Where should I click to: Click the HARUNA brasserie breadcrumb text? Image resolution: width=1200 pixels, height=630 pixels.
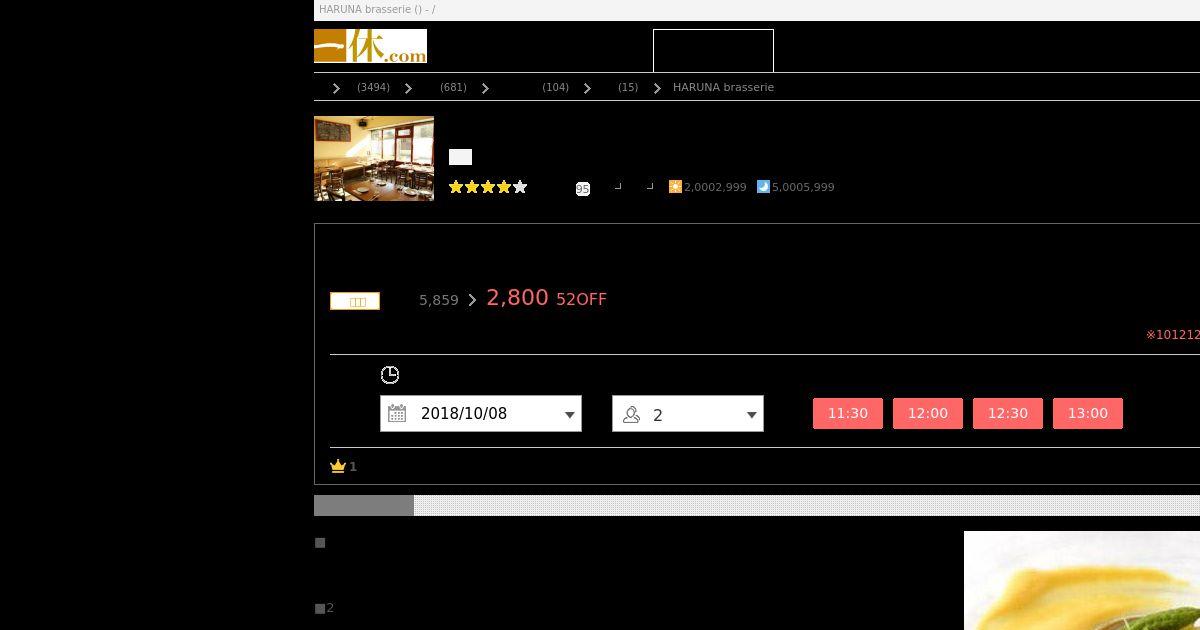(x=723, y=87)
